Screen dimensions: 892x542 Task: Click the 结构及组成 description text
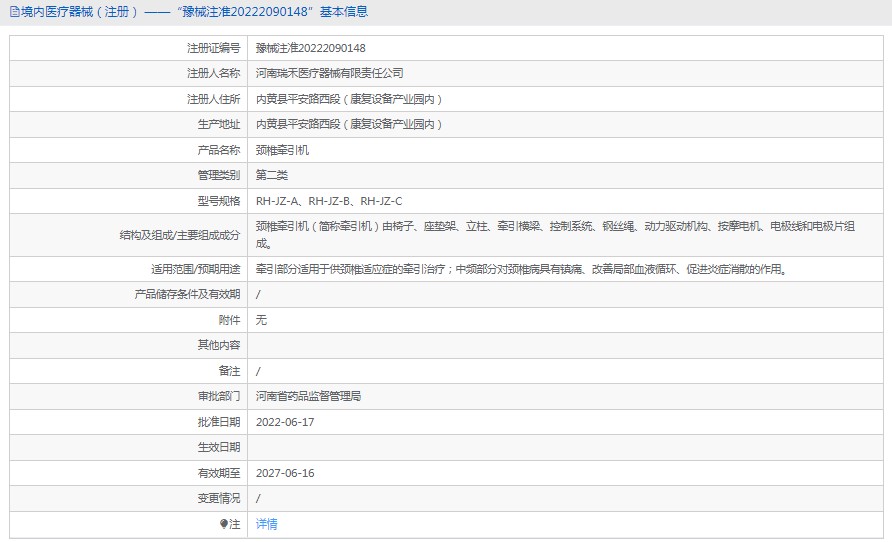click(555, 235)
